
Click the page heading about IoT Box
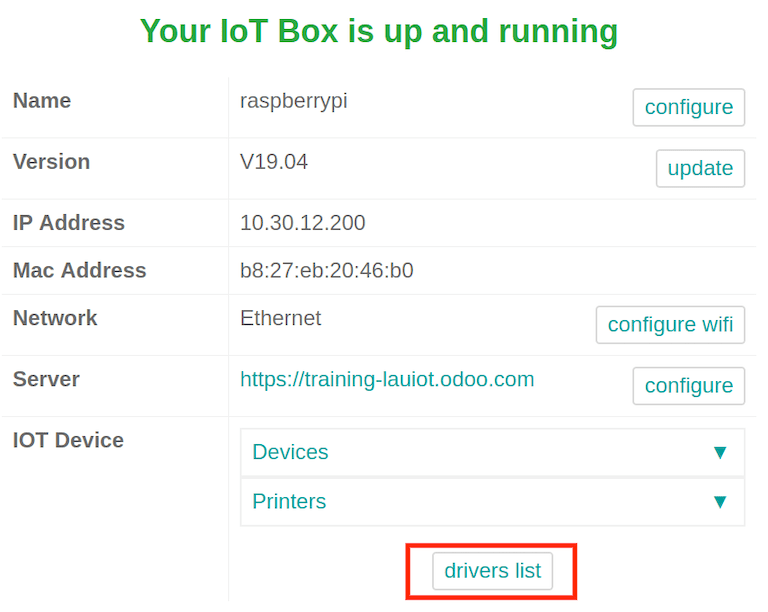tap(378, 32)
